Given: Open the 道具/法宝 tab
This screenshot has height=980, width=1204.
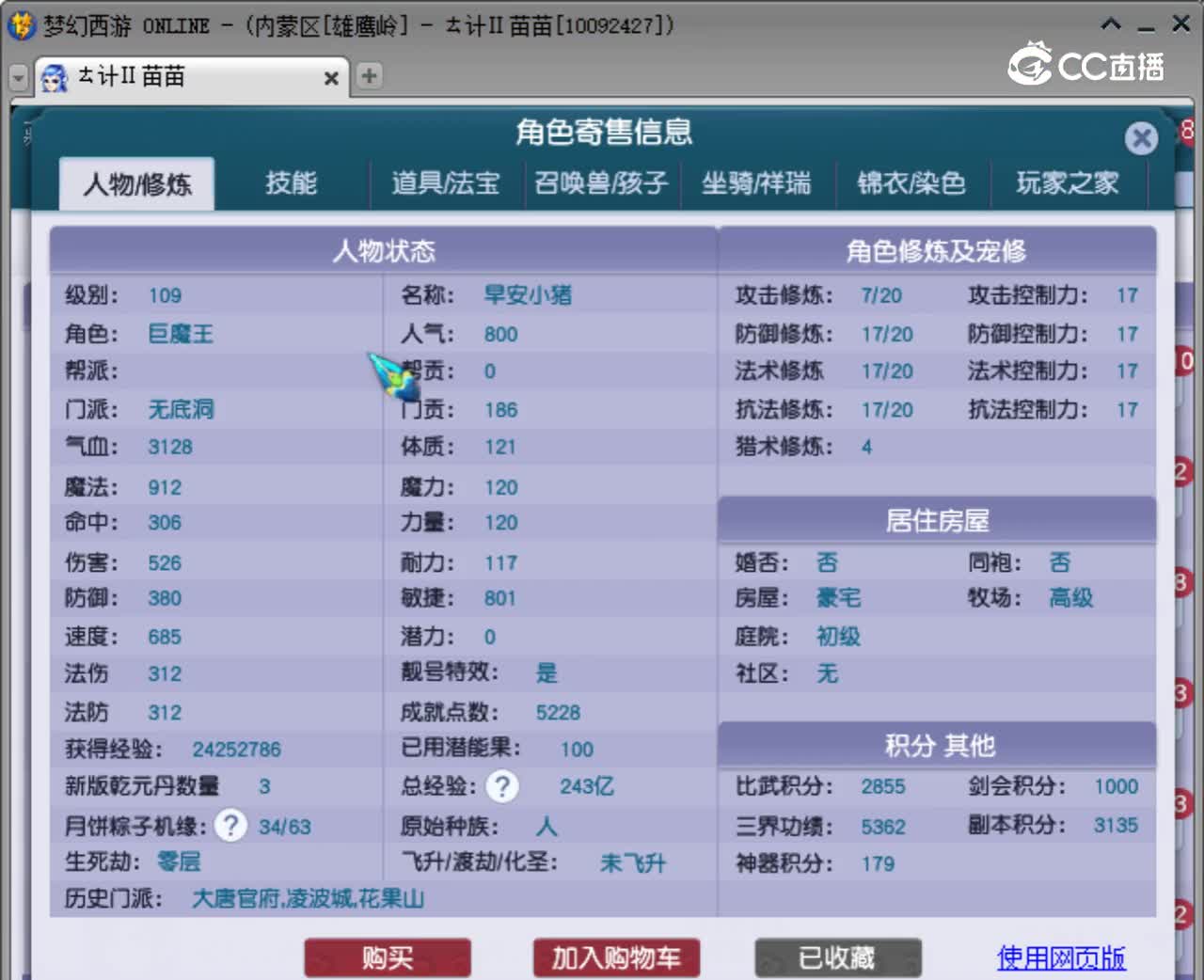Looking at the screenshot, I should (445, 182).
